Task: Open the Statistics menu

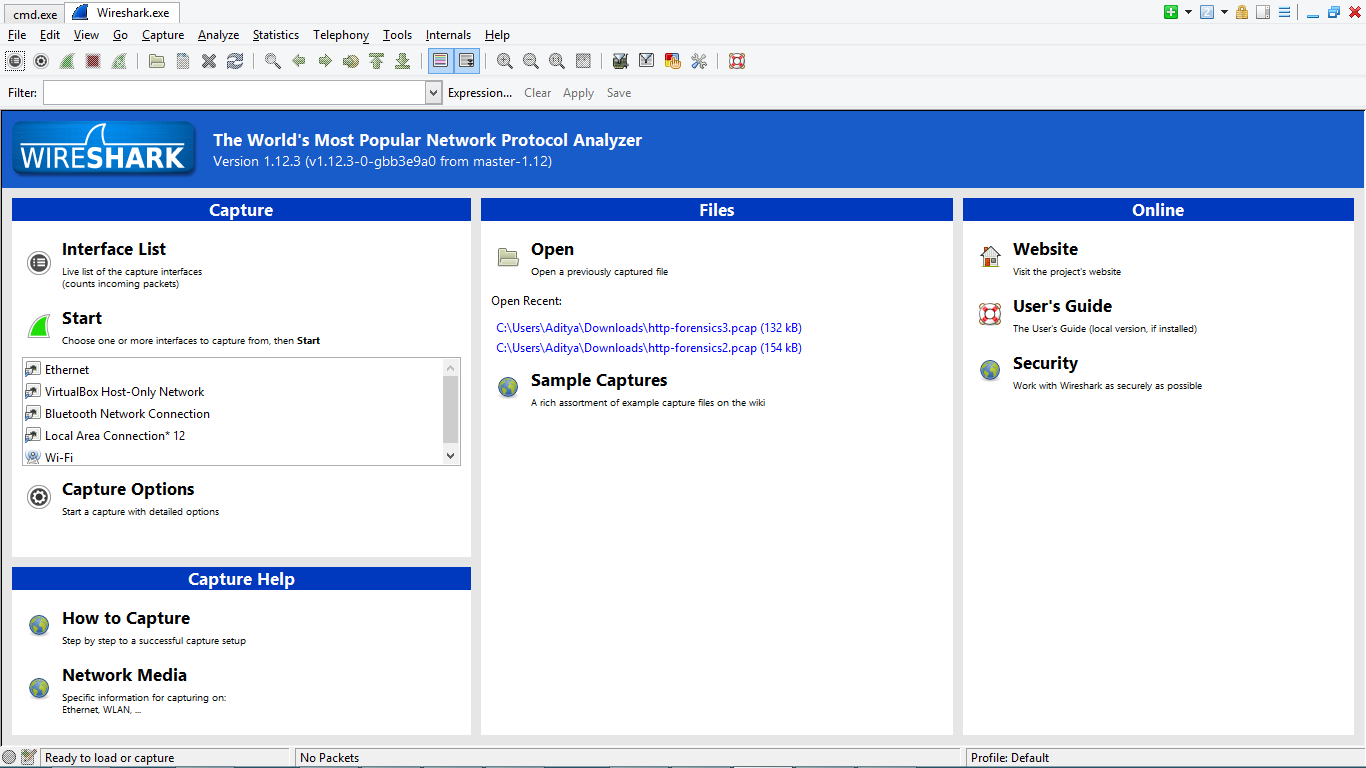Action: point(275,35)
